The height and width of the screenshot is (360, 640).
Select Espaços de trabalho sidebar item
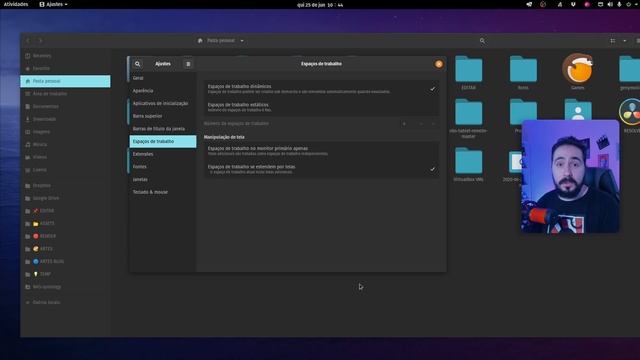[162, 141]
